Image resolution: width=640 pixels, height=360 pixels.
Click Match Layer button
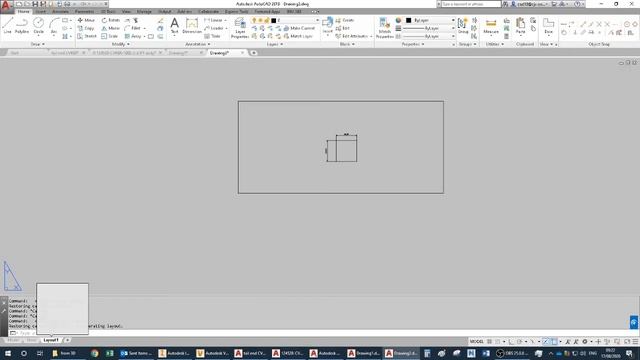click(x=298, y=36)
